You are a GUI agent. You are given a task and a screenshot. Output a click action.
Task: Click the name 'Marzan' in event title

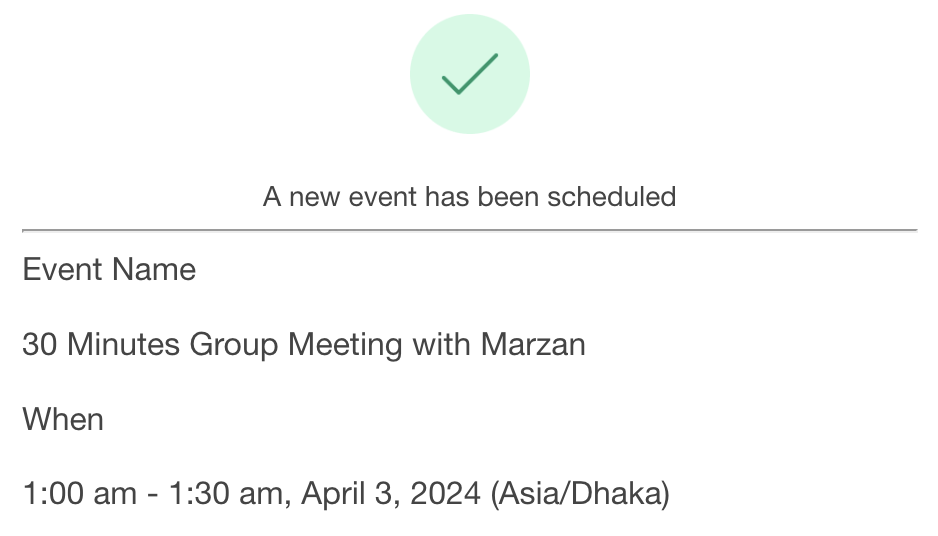pos(533,345)
